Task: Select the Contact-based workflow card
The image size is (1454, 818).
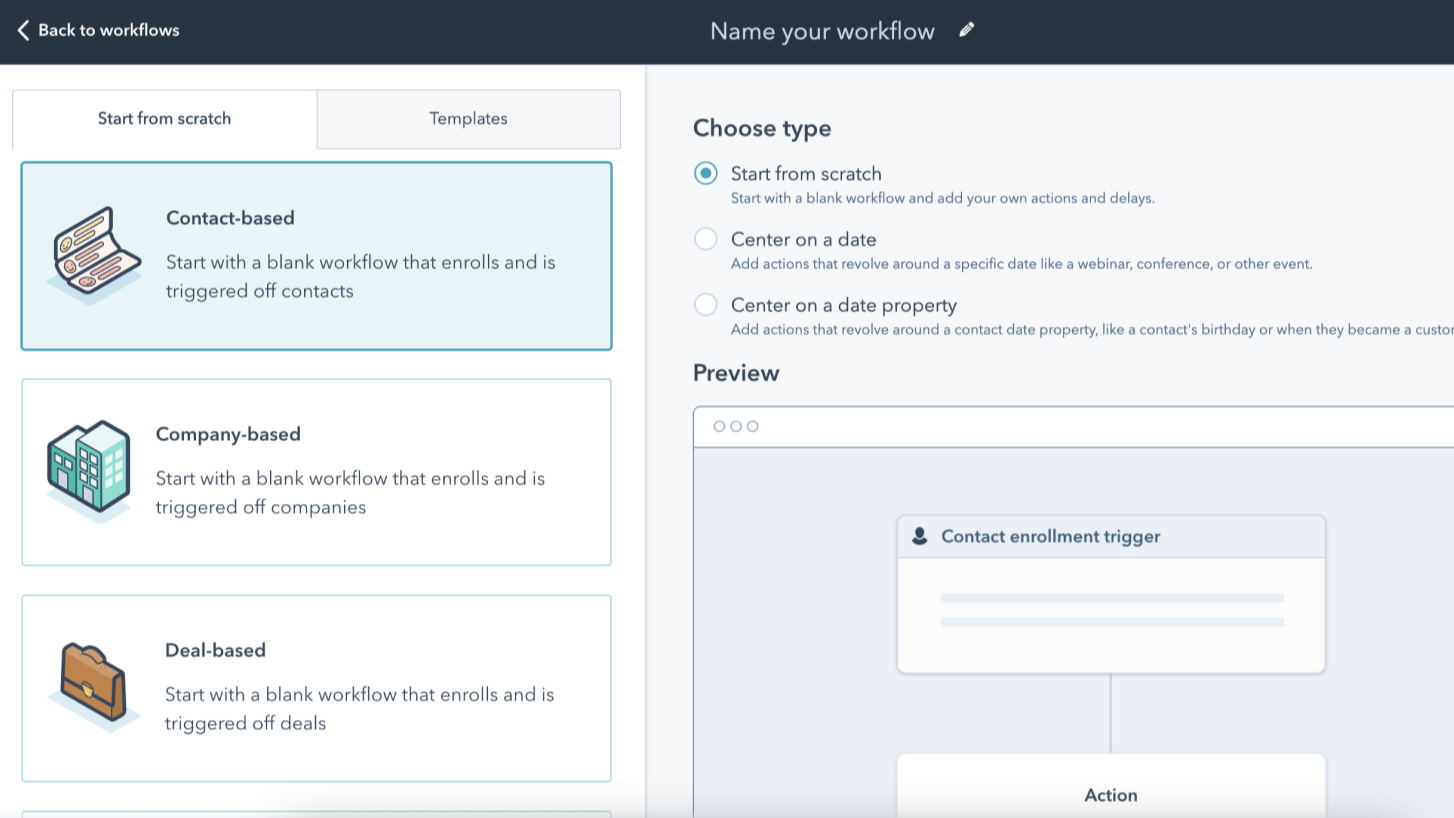Action: 316,256
